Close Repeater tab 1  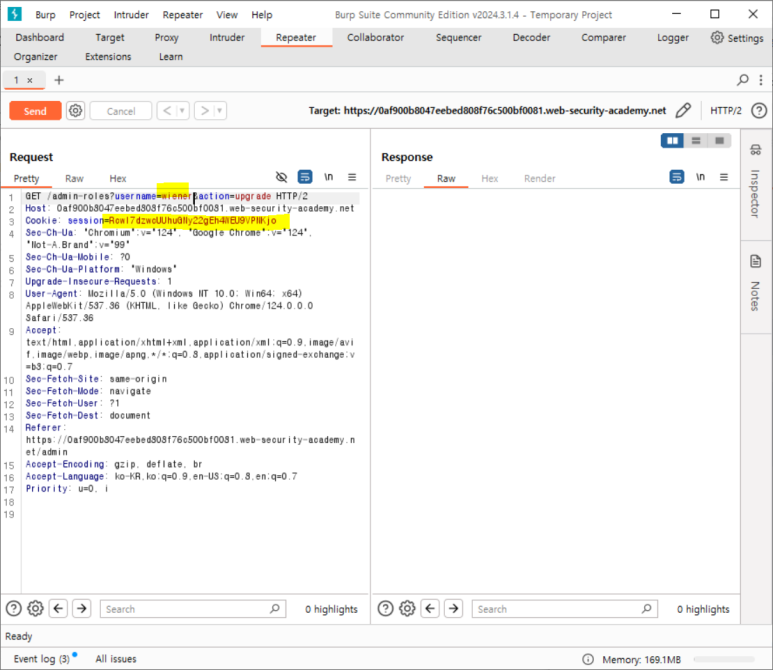point(30,80)
